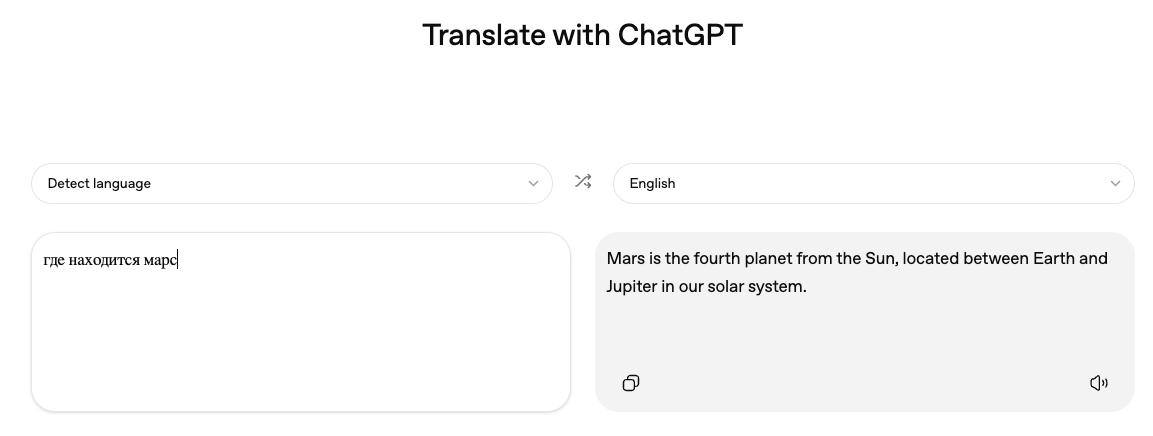This screenshot has height=436, width=1153.
Task: Click the word "Jupiter" in translation
Action: [x=631, y=287]
